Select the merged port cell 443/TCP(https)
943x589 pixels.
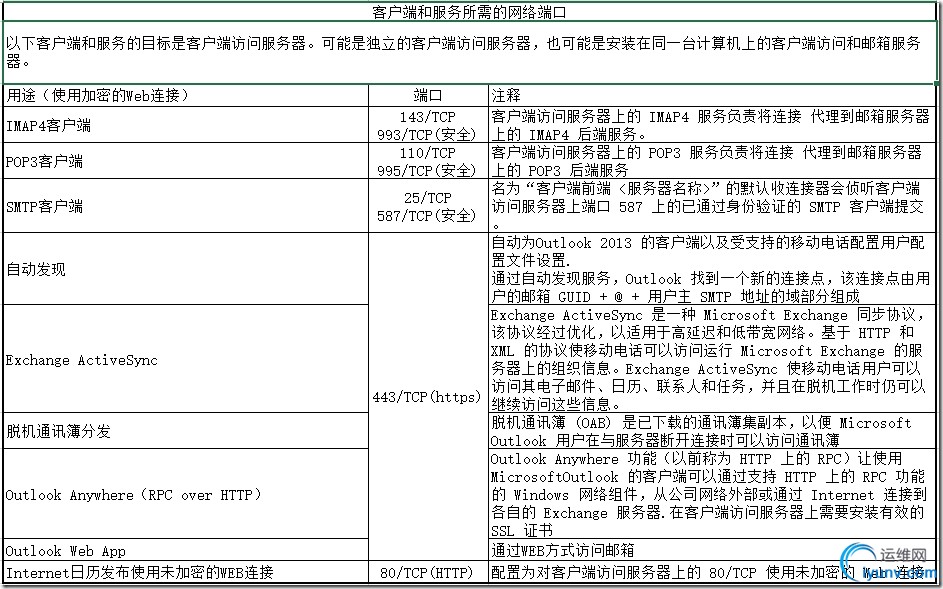click(x=428, y=397)
